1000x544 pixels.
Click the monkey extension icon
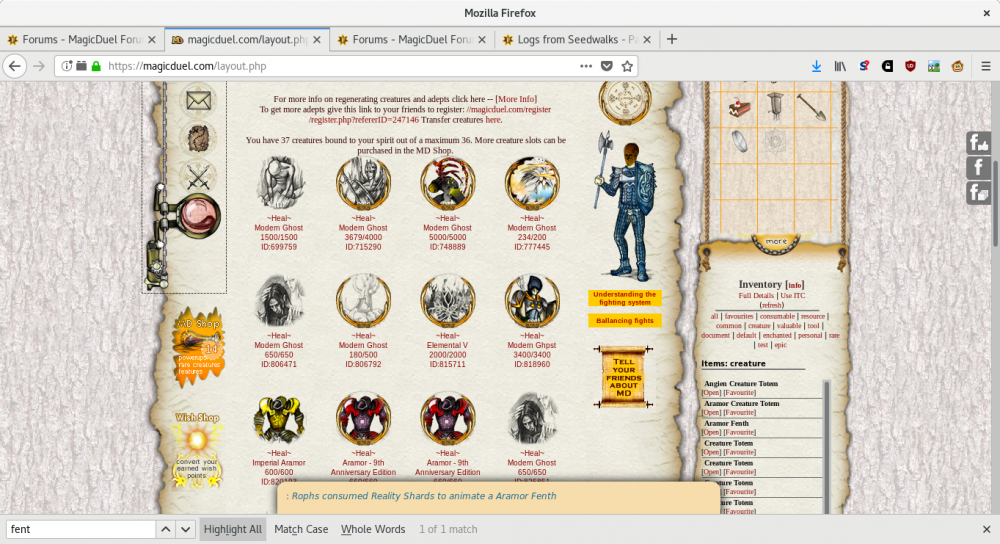957,66
